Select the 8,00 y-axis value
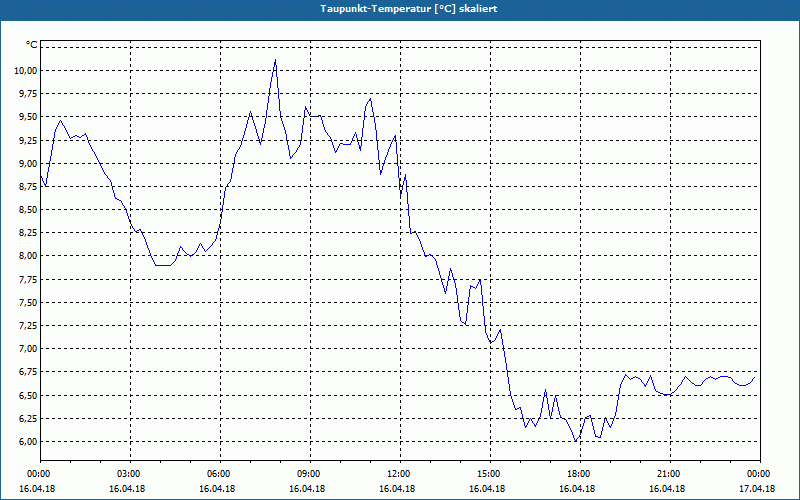The width and height of the screenshot is (800, 500). click(29, 256)
